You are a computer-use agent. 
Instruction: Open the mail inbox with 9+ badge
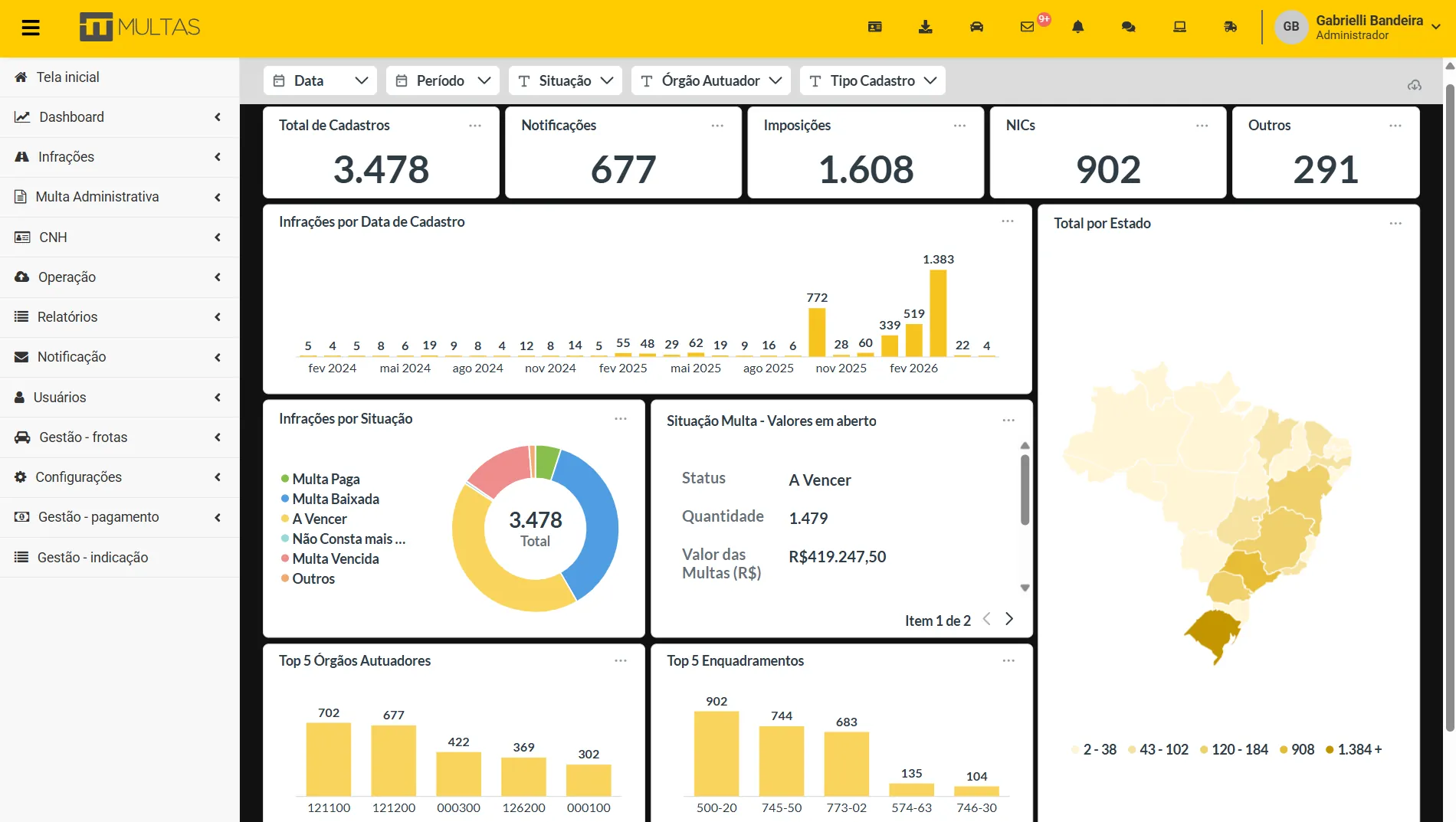pos(1028,27)
